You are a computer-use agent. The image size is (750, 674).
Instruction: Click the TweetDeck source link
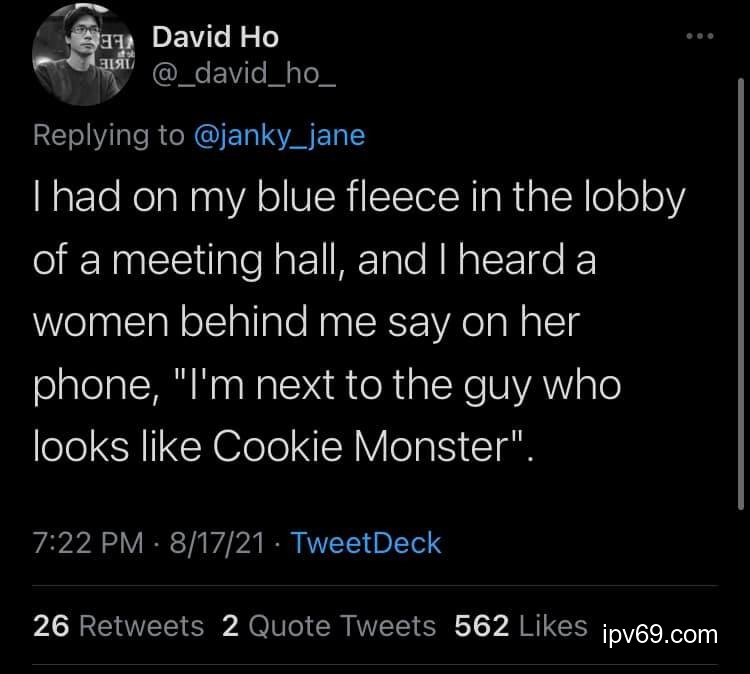pos(366,543)
